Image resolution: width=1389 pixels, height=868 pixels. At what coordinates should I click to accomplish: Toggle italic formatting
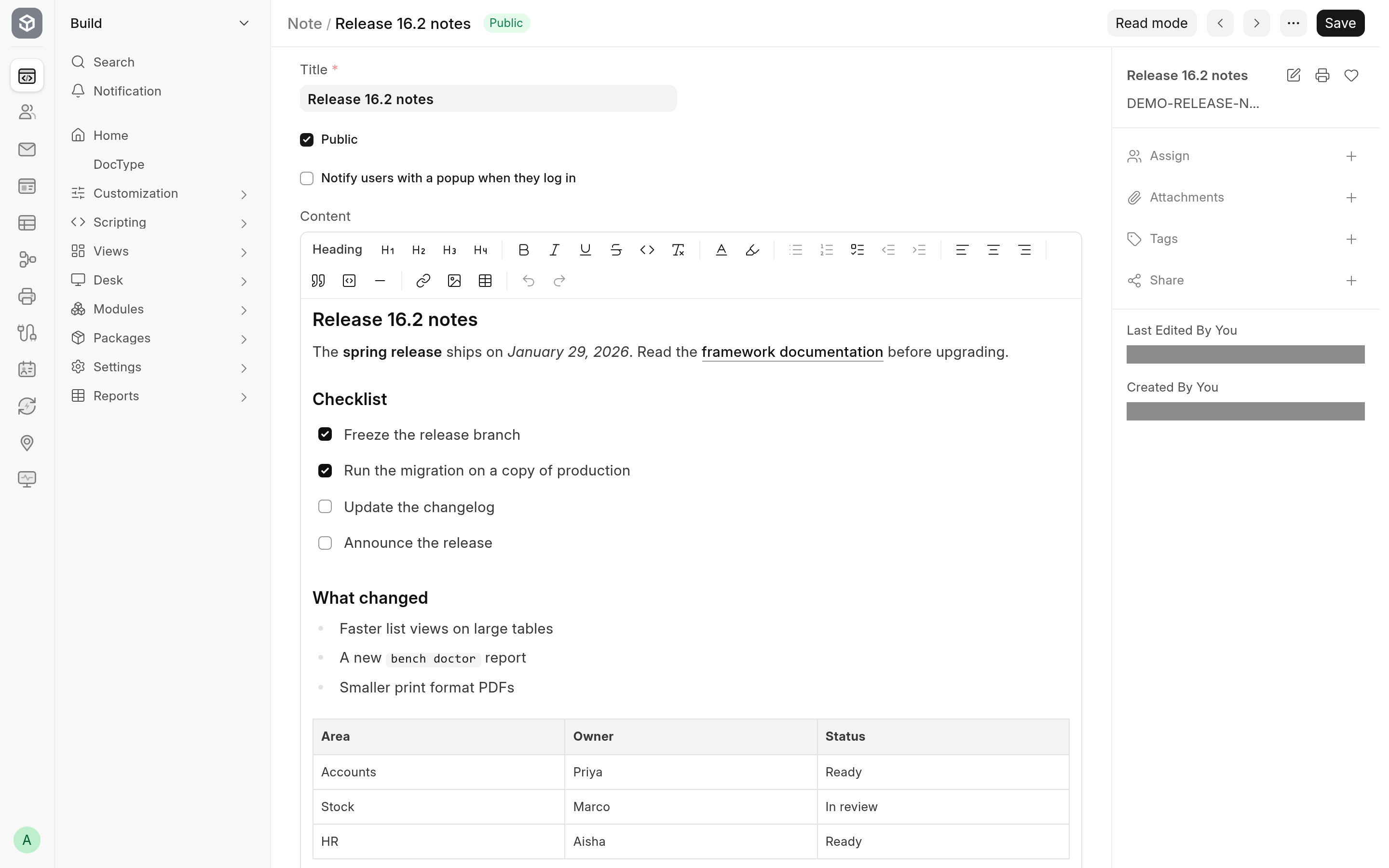coord(555,250)
